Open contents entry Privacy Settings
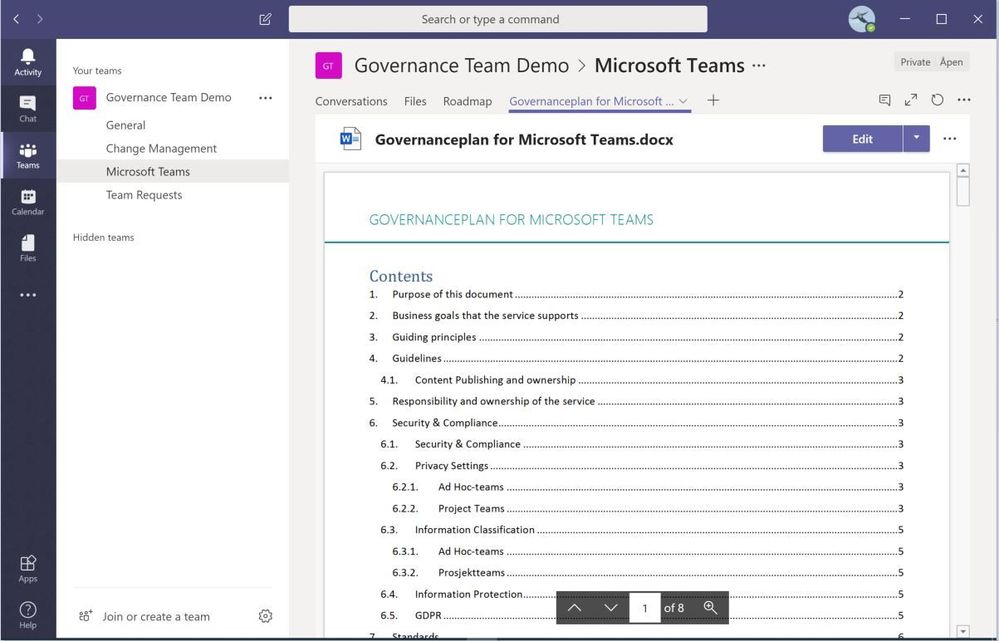Screen dimensions: 999x641 tap(642, 466)
